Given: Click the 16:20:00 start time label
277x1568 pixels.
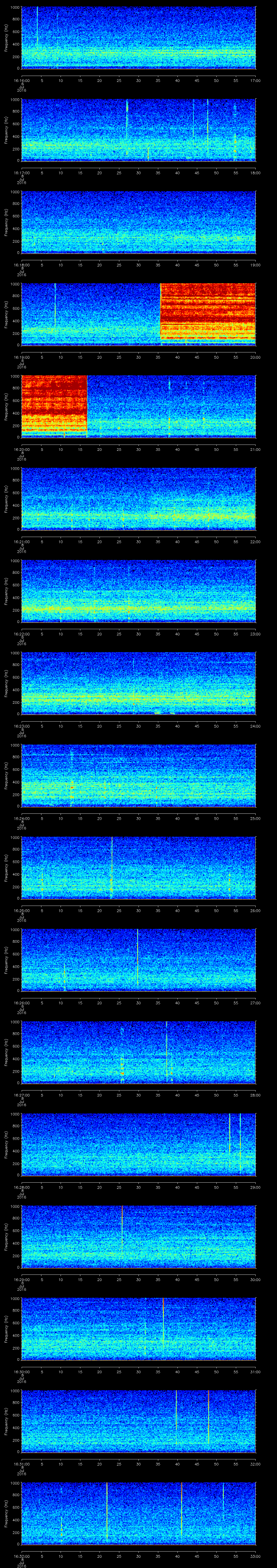Looking at the screenshot, I should click(21, 449).
